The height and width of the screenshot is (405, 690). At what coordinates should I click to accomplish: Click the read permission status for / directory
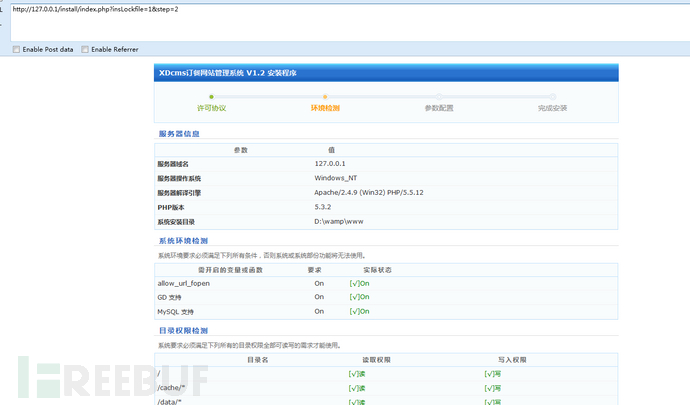click(357, 374)
